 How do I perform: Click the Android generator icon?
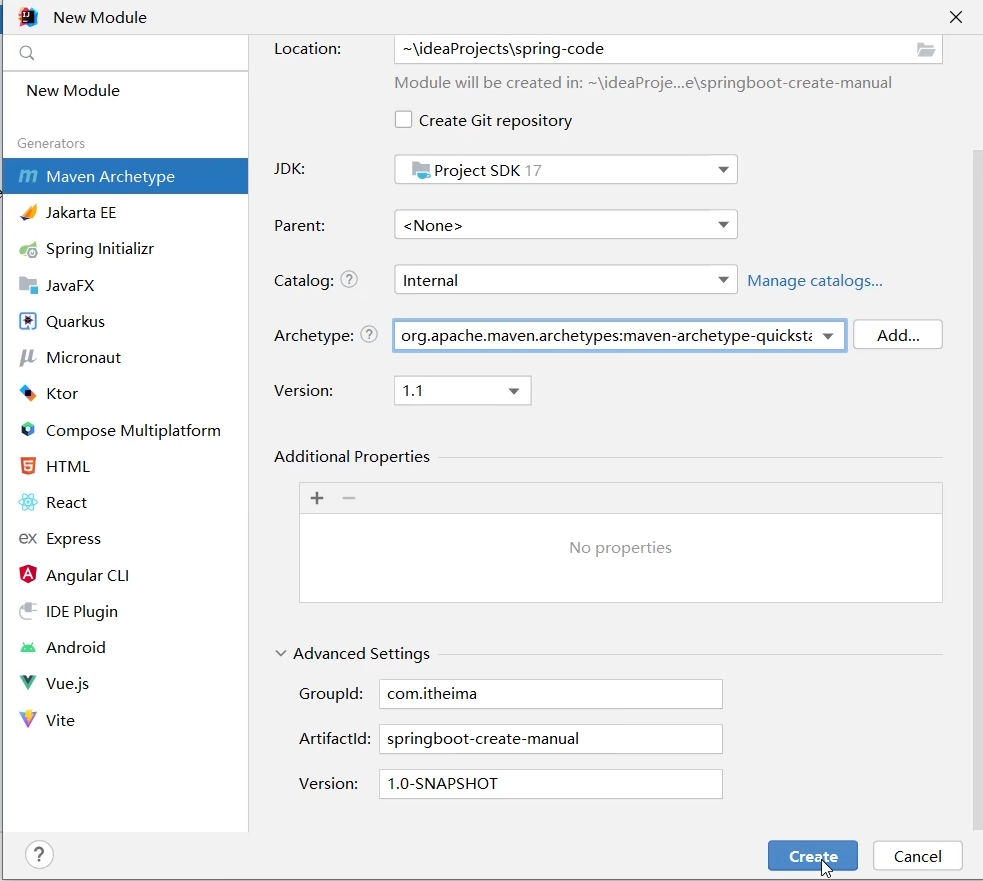click(28, 647)
